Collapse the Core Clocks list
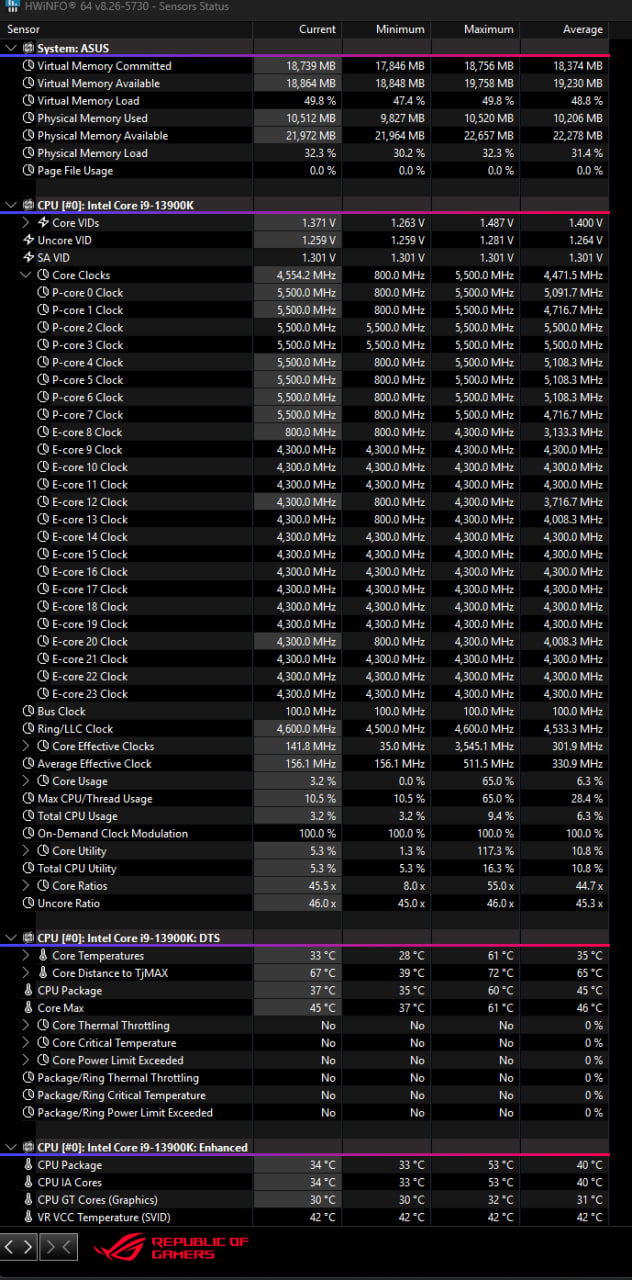 coord(27,275)
